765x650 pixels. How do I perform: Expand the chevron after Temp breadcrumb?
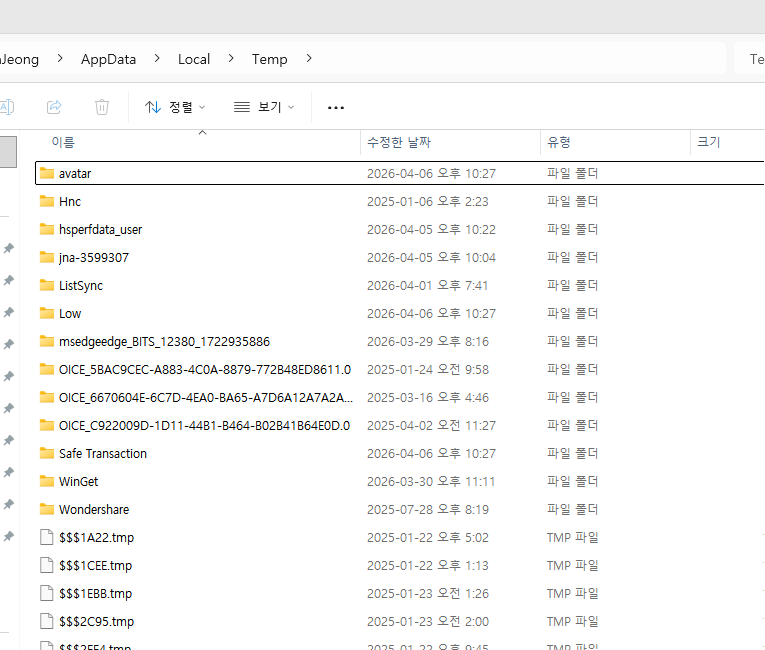[x=309, y=59]
